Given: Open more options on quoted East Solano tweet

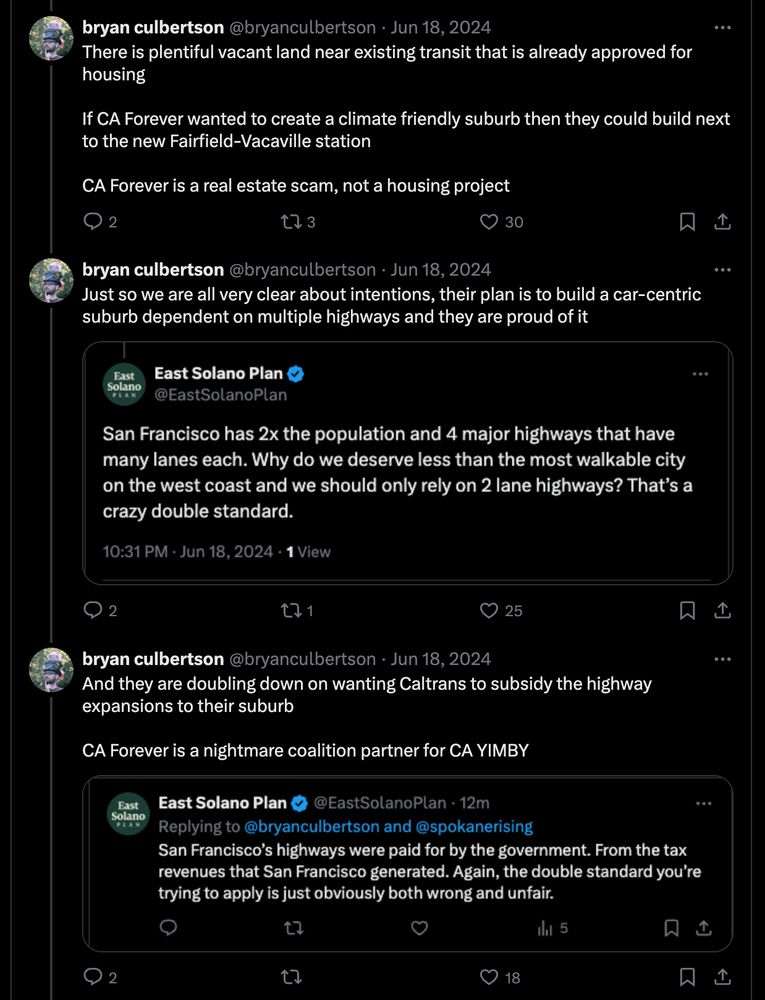Looking at the screenshot, I should [x=700, y=373].
